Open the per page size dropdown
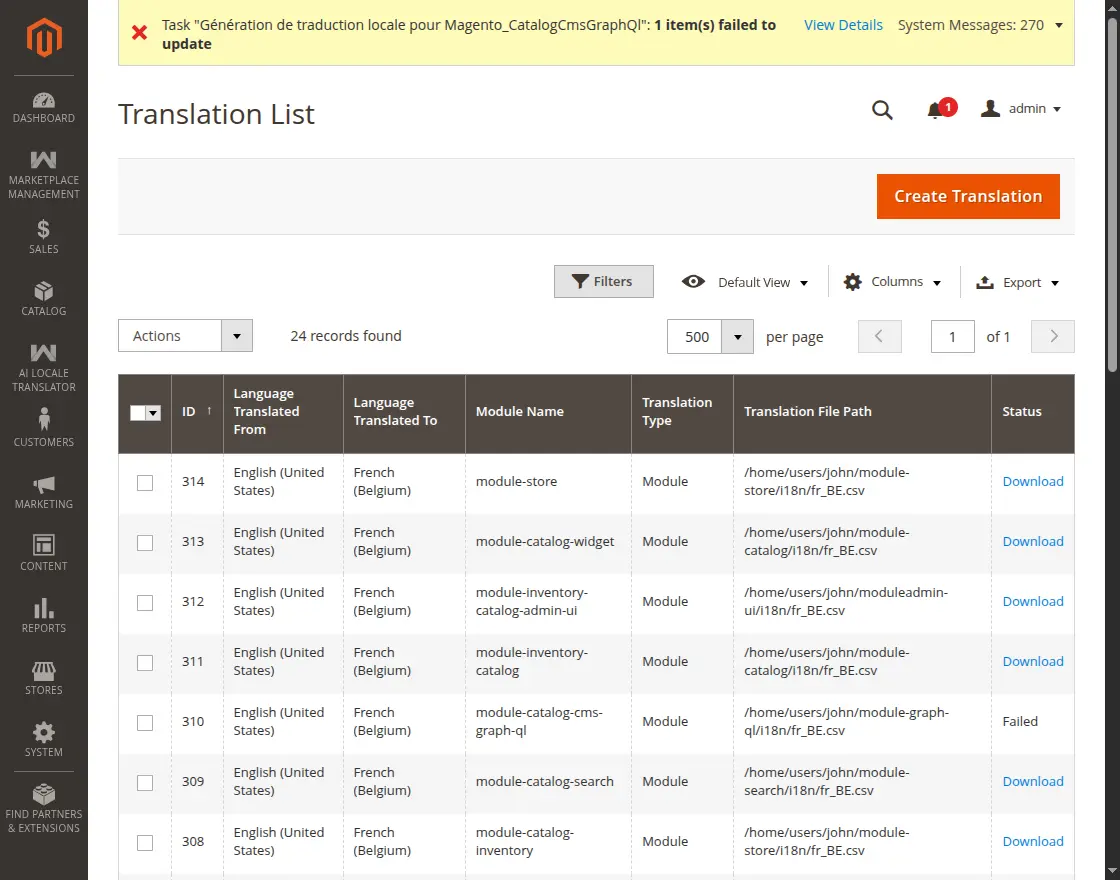The width and height of the screenshot is (1120, 880). click(x=737, y=337)
